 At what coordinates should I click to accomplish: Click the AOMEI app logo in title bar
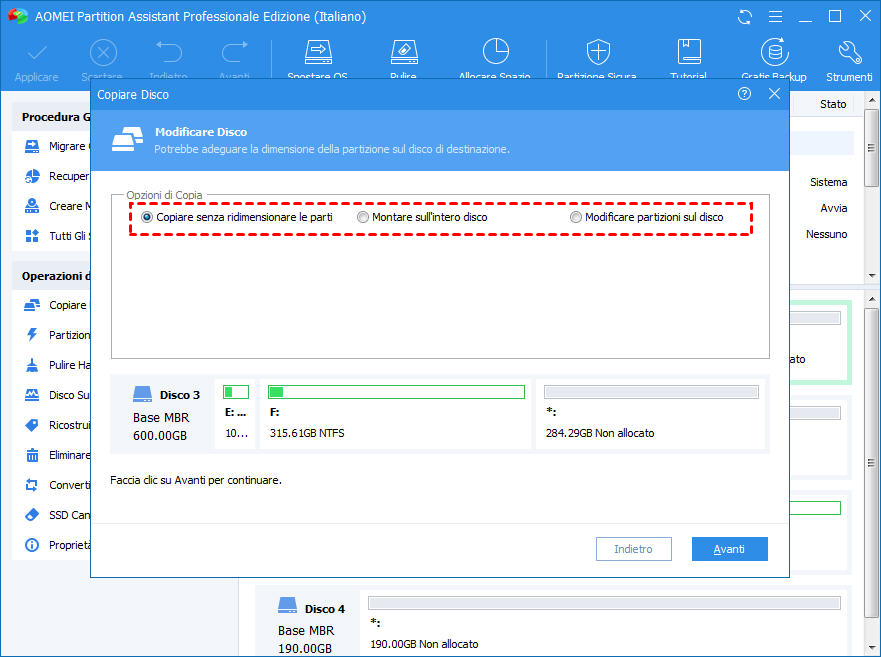(18, 16)
